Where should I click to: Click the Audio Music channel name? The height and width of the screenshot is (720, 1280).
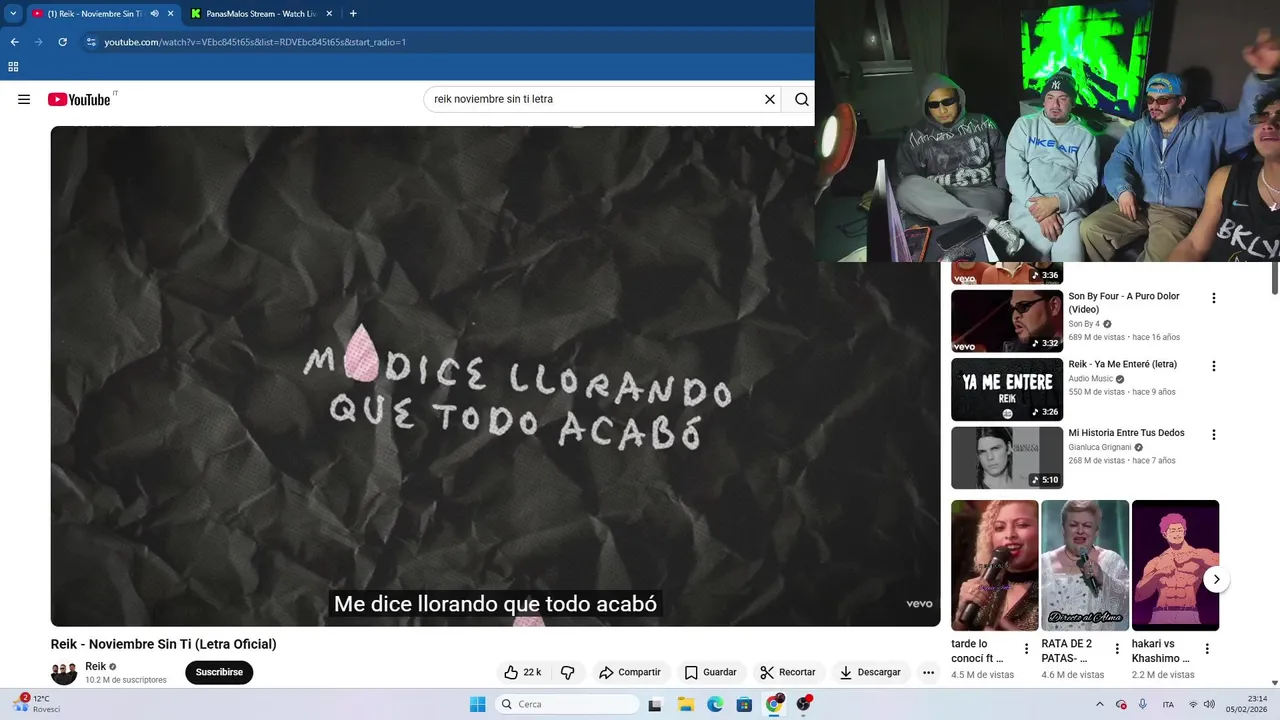click(x=1090, y=379)
